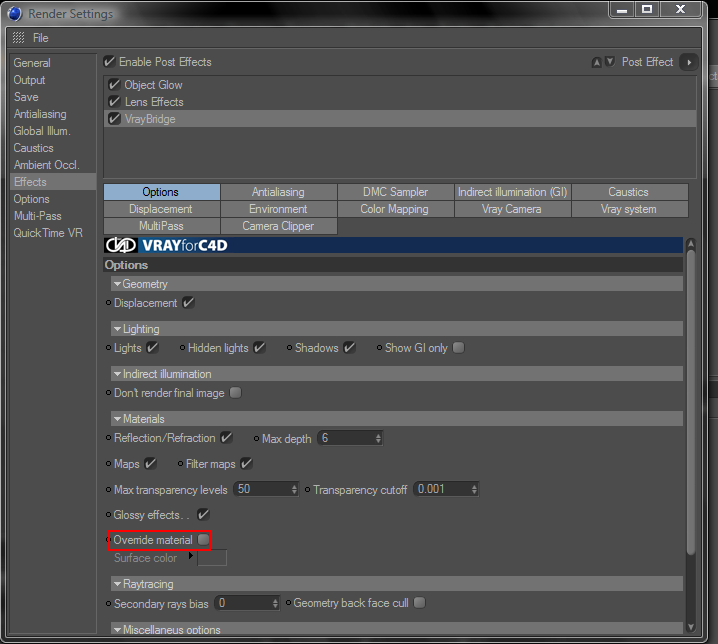Toggle the Hidden lights checkbox

click(259, 348)
